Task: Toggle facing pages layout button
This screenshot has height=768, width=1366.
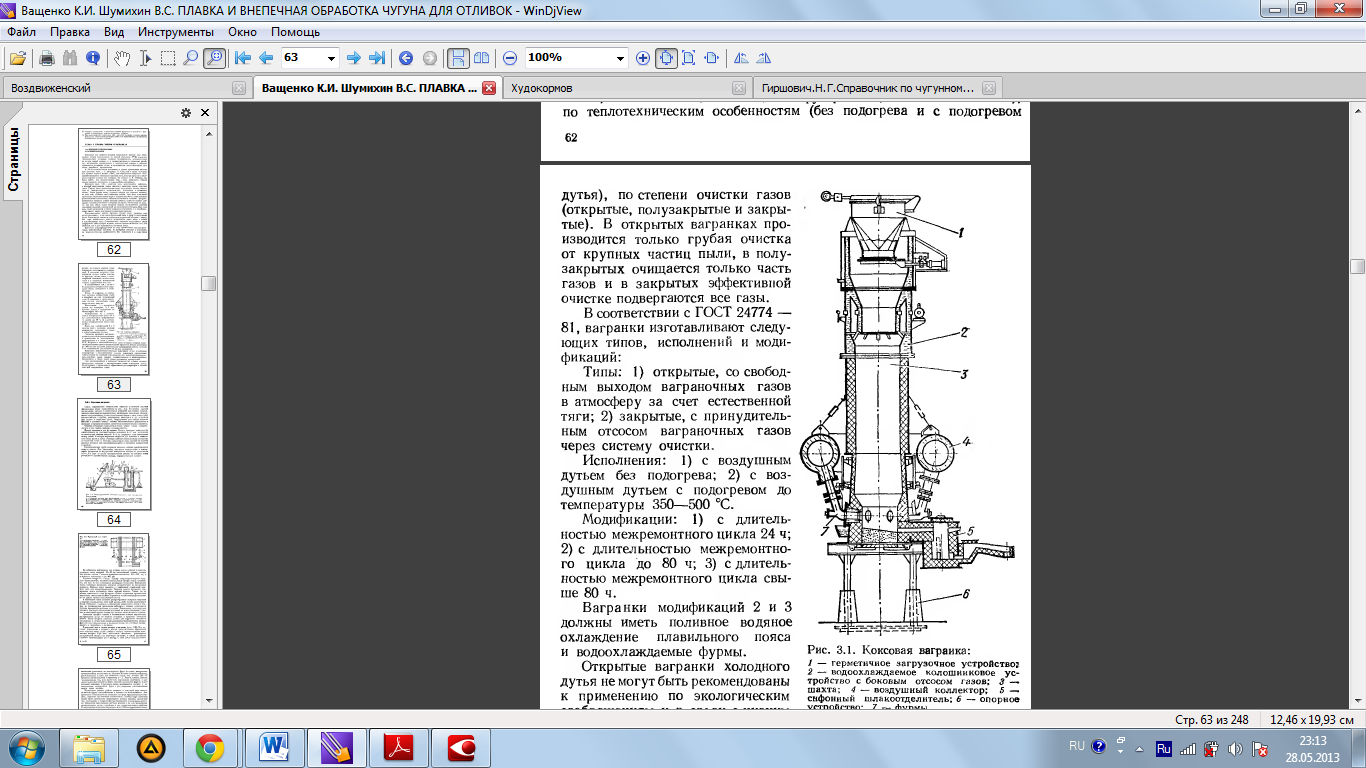Action: [482, 58]
